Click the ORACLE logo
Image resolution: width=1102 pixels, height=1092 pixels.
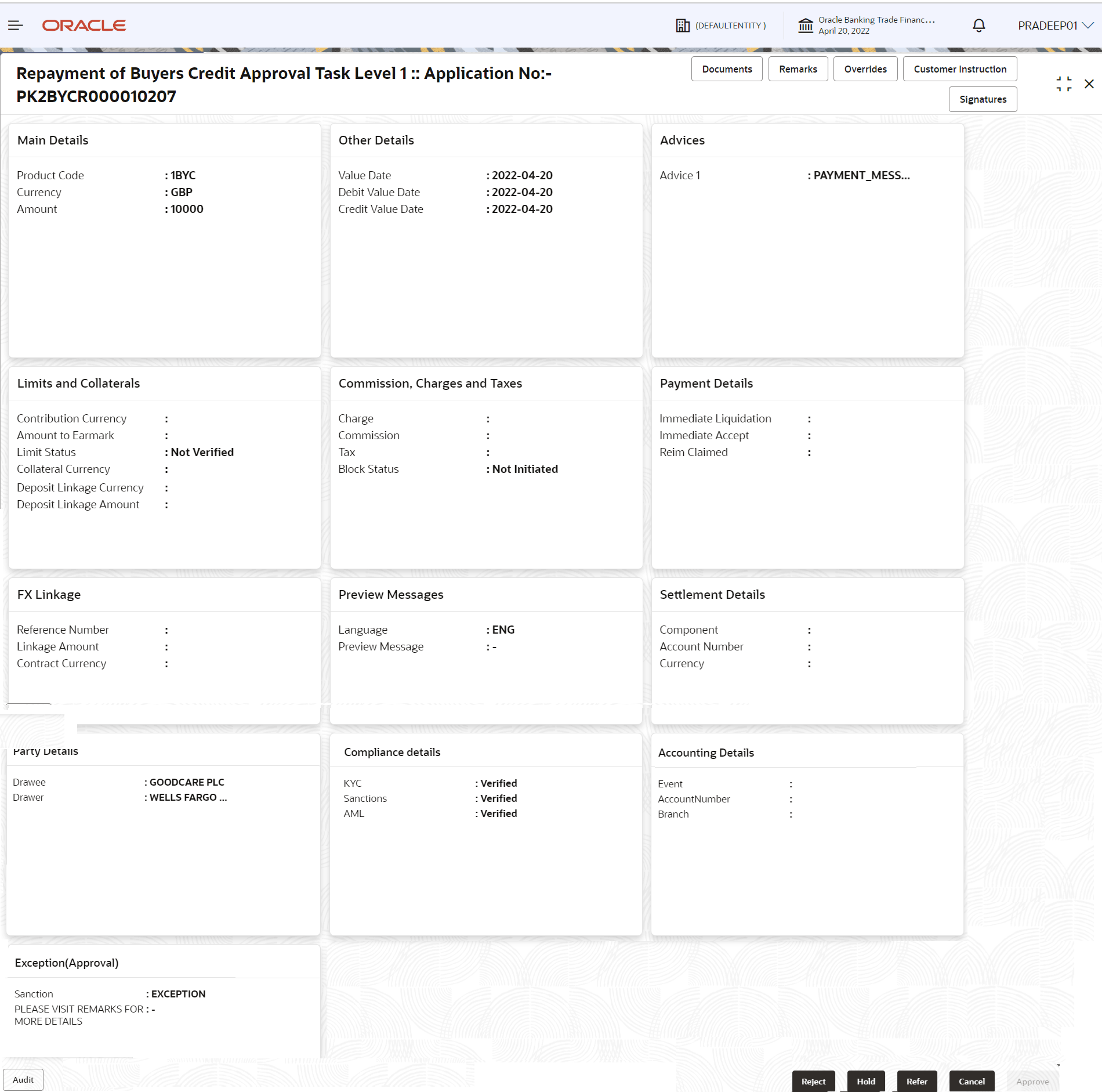84,25
